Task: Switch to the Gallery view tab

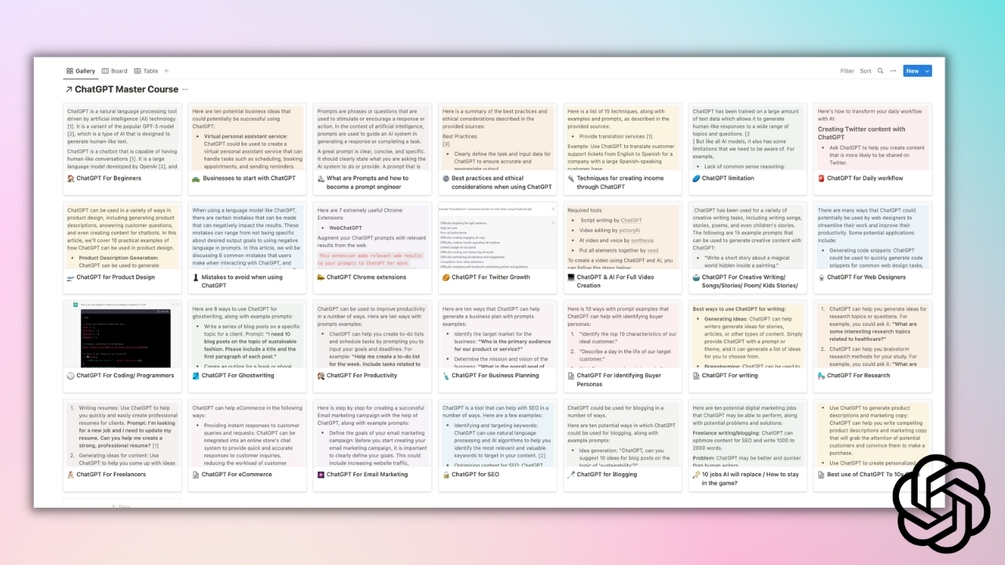Action: [x=81, y=71]
